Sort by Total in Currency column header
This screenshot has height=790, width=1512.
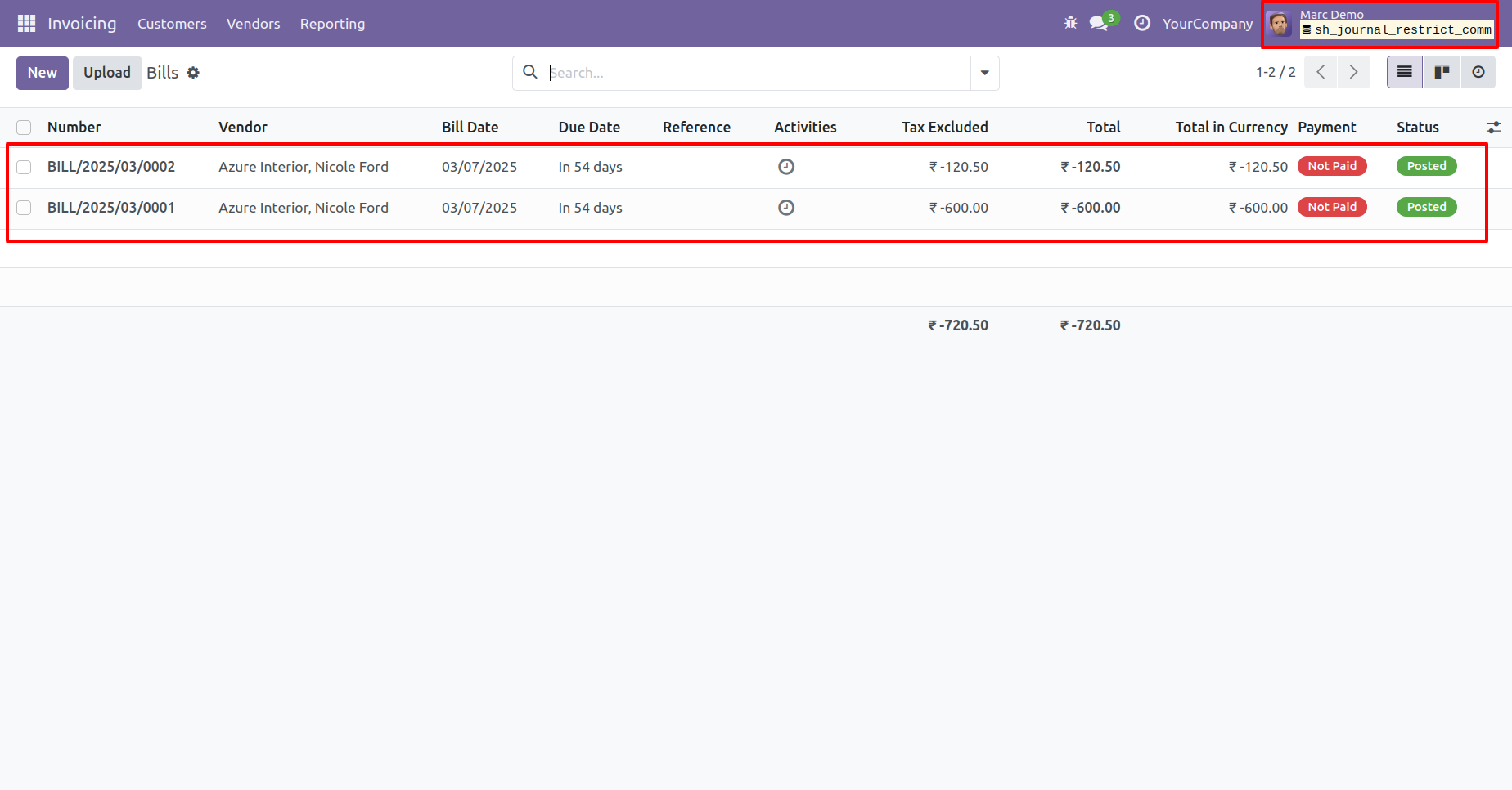1231,128
